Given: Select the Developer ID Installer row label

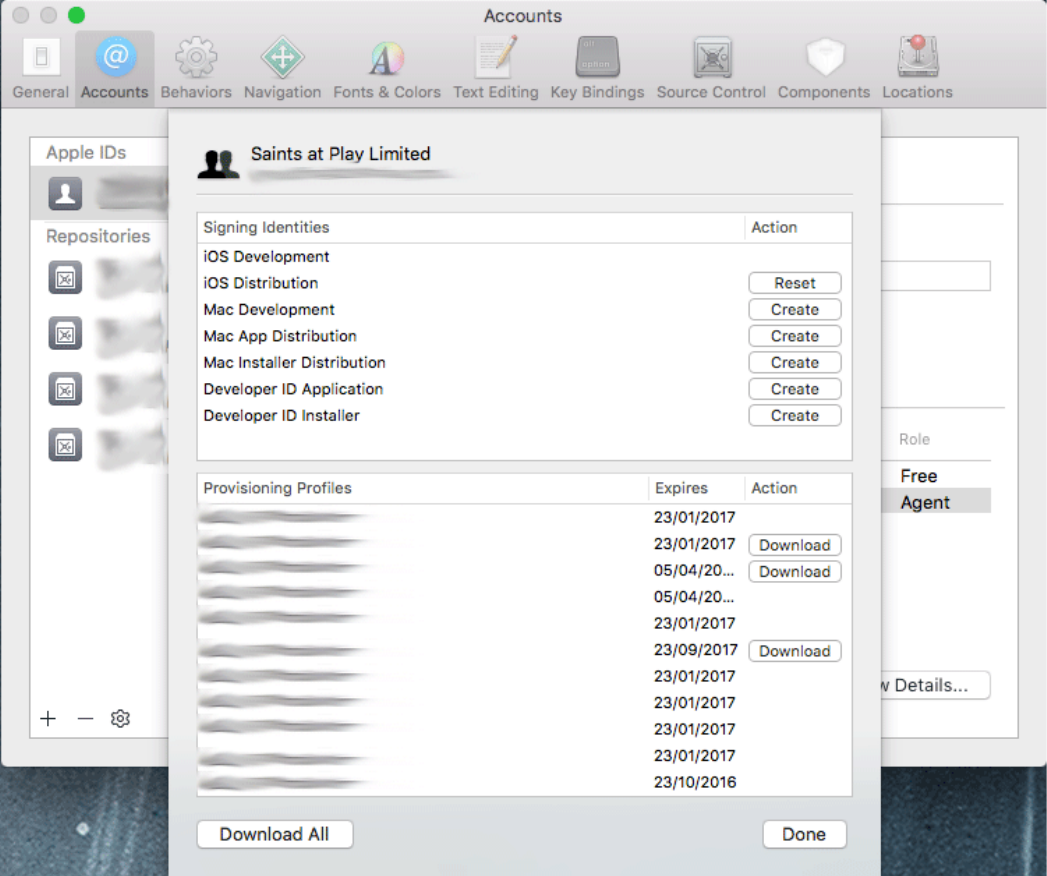Looking at the screenshot, I should [x=281, y=415].
